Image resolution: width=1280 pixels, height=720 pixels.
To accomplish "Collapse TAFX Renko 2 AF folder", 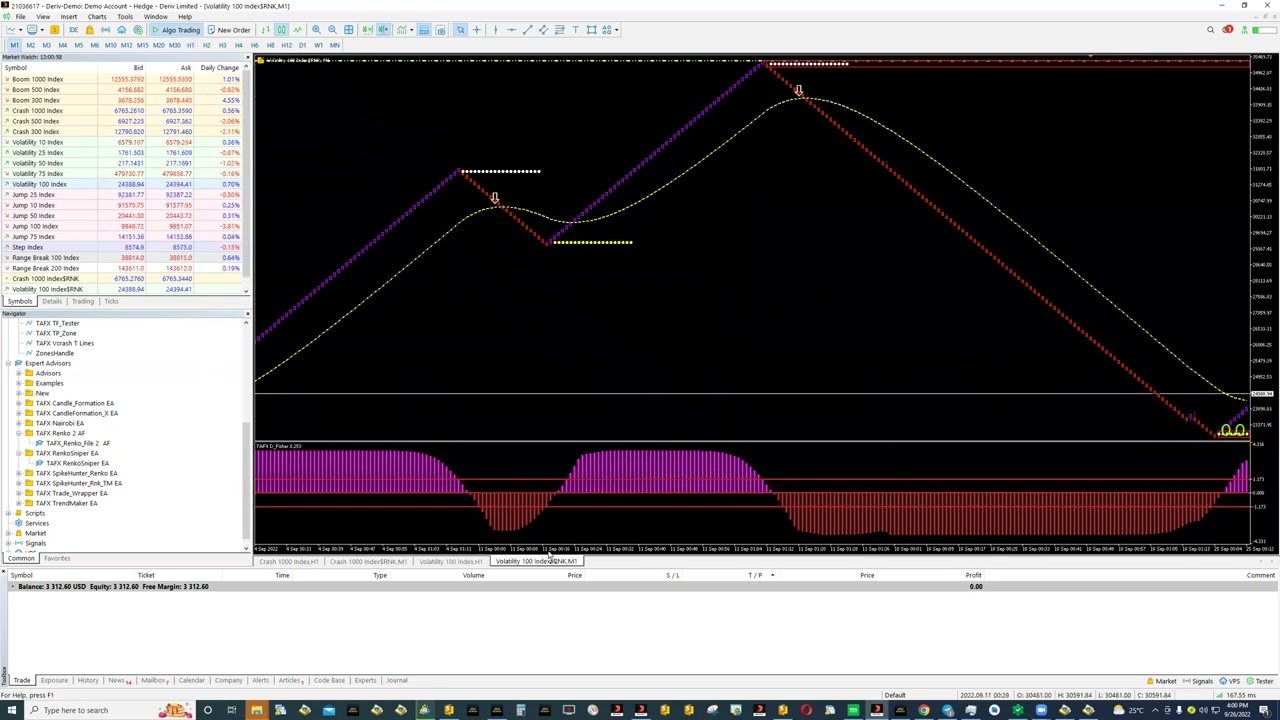I will [x=18, y=433].
